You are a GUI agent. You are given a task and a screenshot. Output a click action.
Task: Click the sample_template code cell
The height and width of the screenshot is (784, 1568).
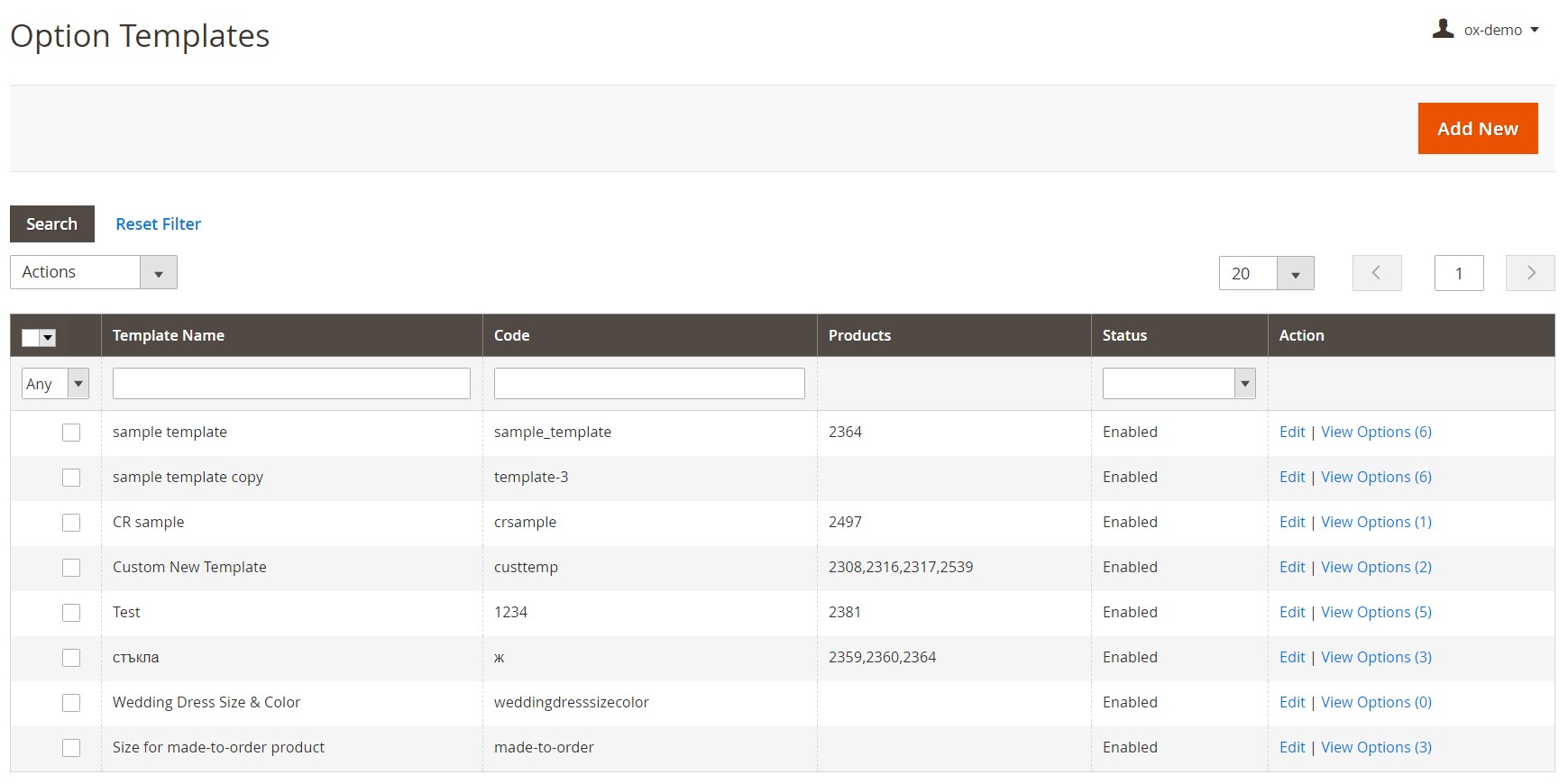coord(553,432)
